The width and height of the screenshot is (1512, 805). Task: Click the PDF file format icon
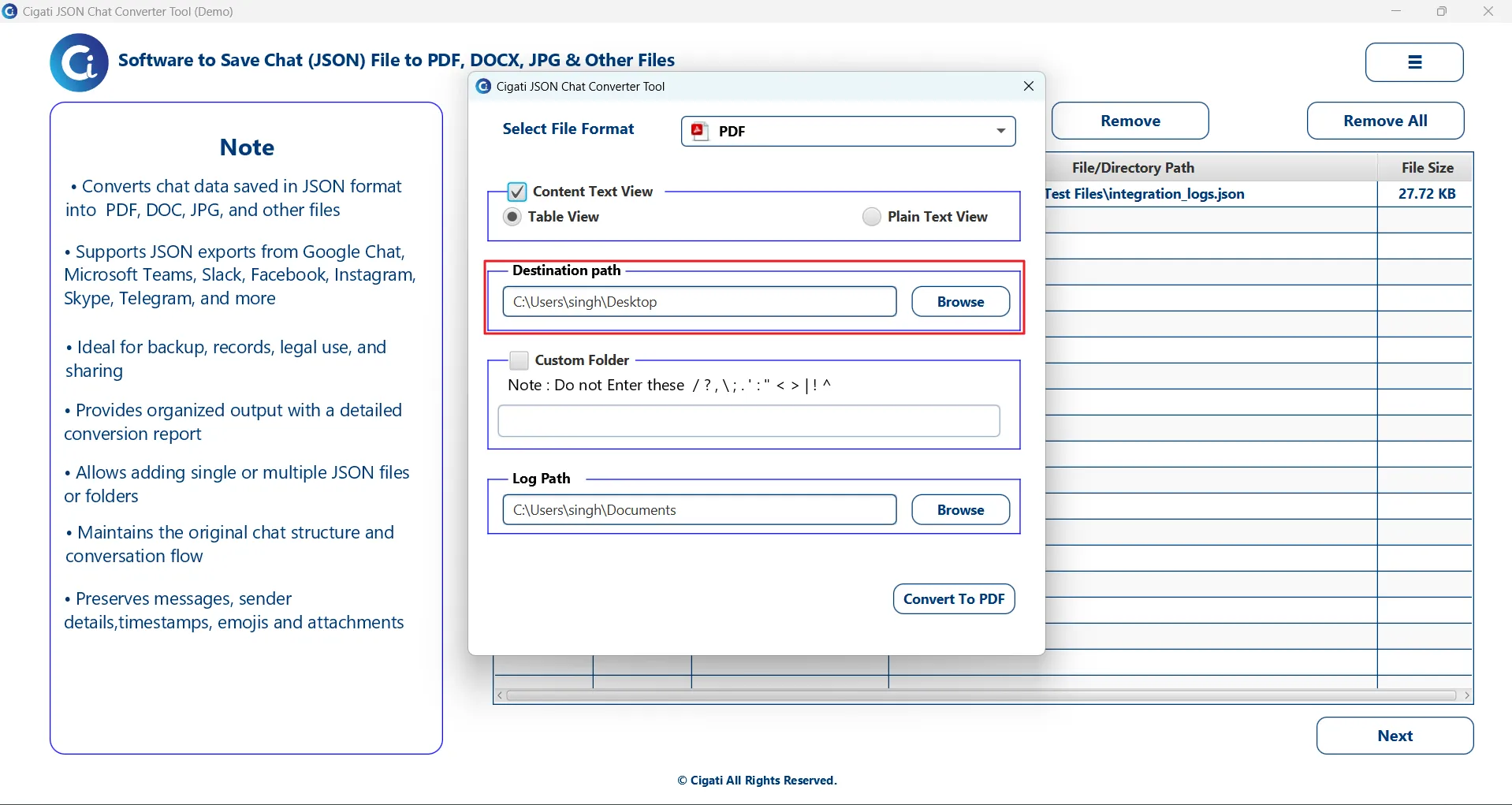point(698,131)
